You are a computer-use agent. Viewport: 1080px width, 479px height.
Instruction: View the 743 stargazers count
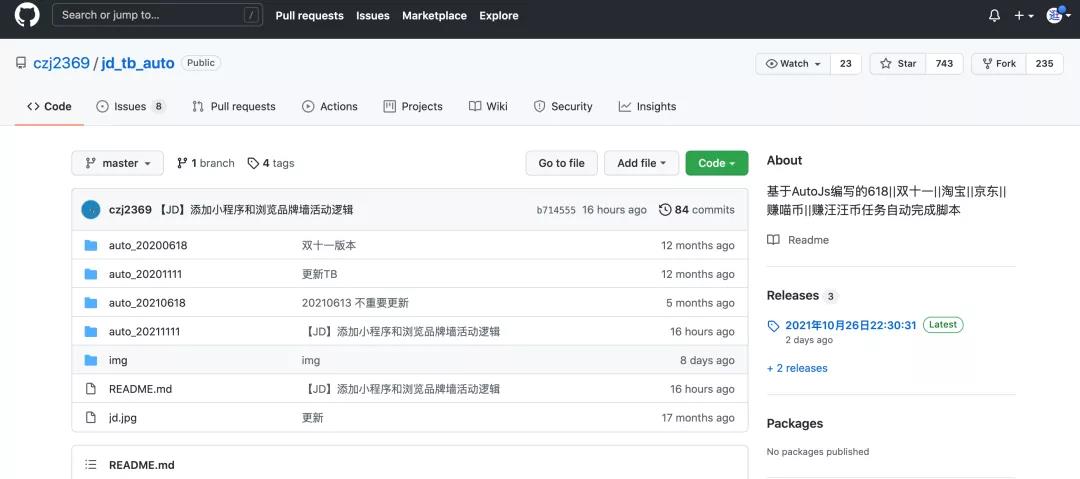click(x=944, y=63)
